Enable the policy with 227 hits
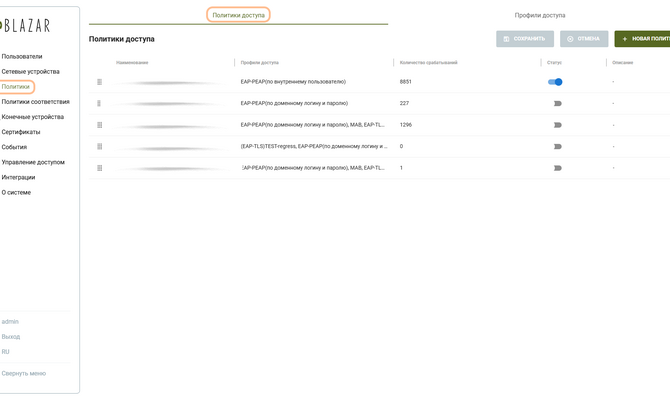The height and width of the screenshot is (400, 670). coord(558,103)
